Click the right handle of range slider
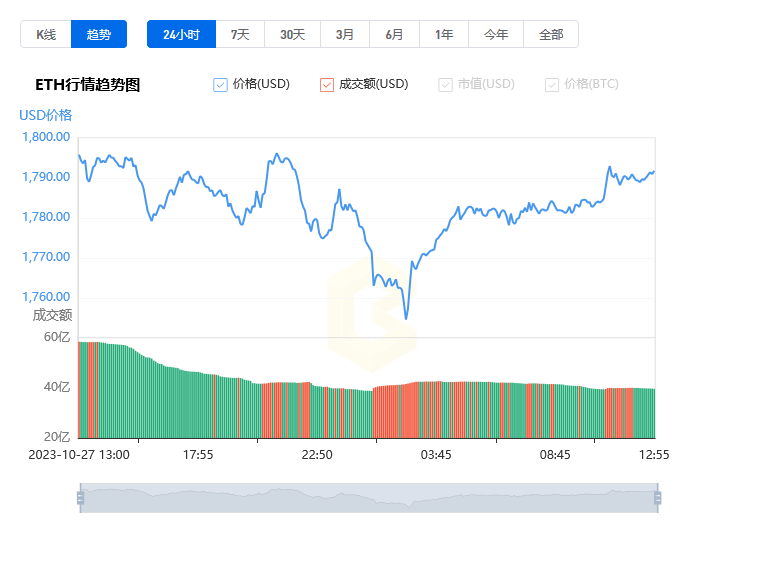Image resolution: width=780 pixels, height=563 pixels. point(658,498)
